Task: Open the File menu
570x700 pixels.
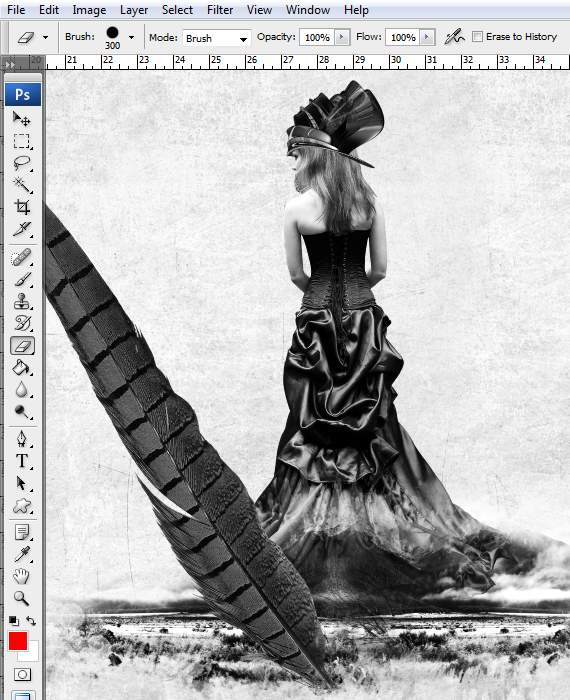Action: click(16, 10)
